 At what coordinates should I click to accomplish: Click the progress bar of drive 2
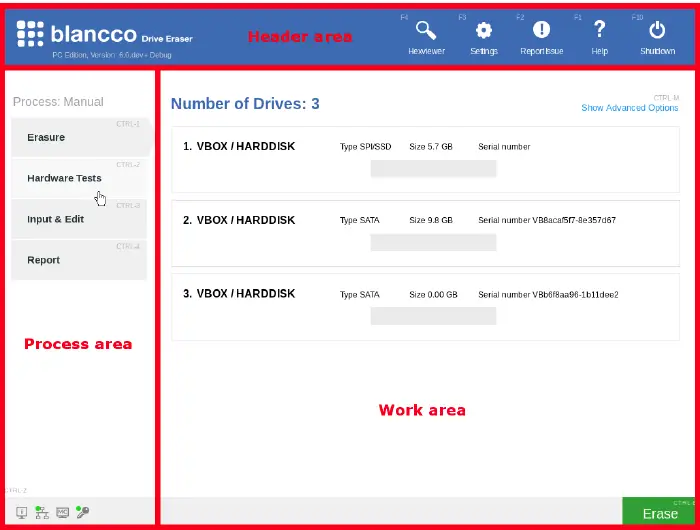coord(433,242)
